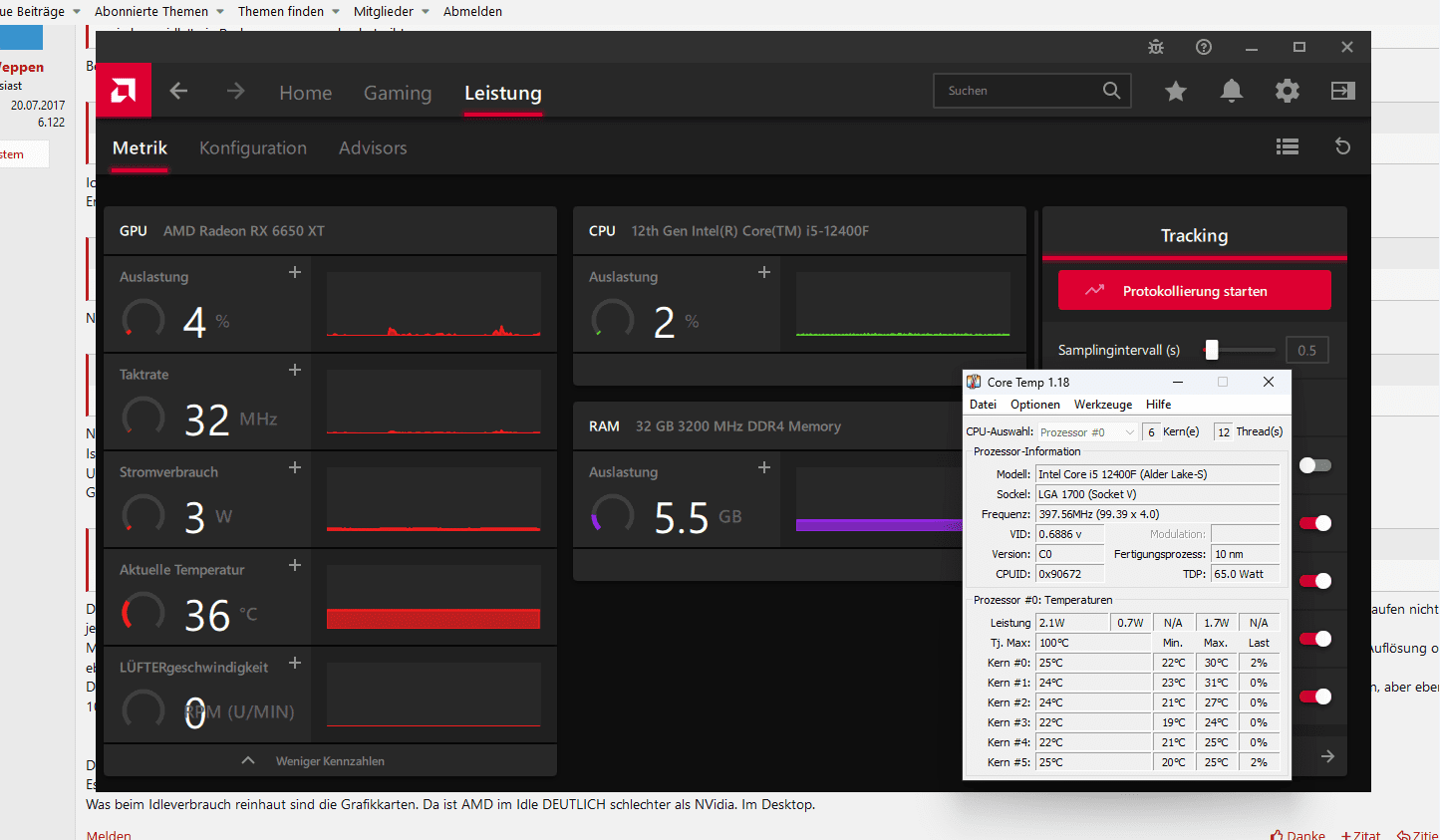The height and width of the screenshot is (840, 1440).
Task: Open Themen finden forum menu
Action: (288, 11)
